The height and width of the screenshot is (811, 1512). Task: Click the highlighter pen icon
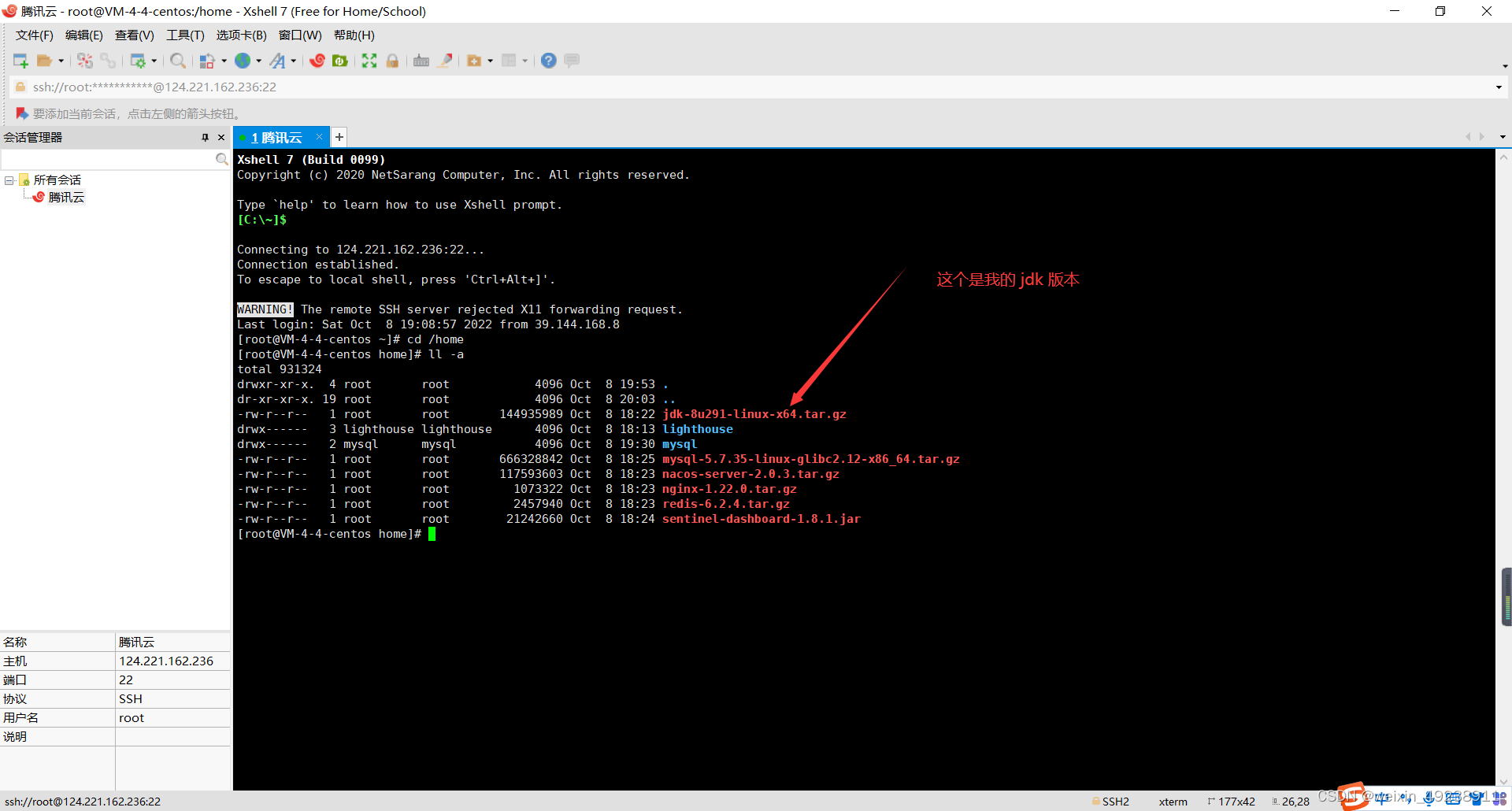click(x=445, y=61)
